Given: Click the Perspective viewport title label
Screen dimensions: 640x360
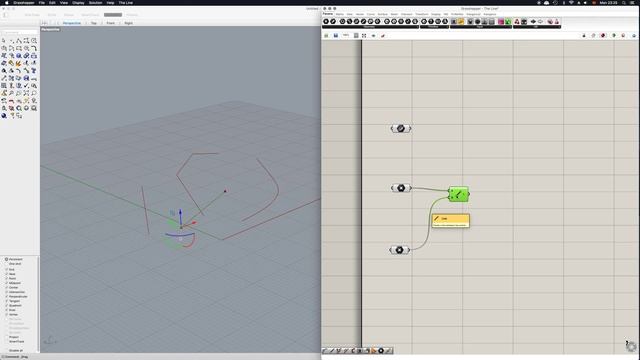Looking at the screenshot, I should [50, 29].
